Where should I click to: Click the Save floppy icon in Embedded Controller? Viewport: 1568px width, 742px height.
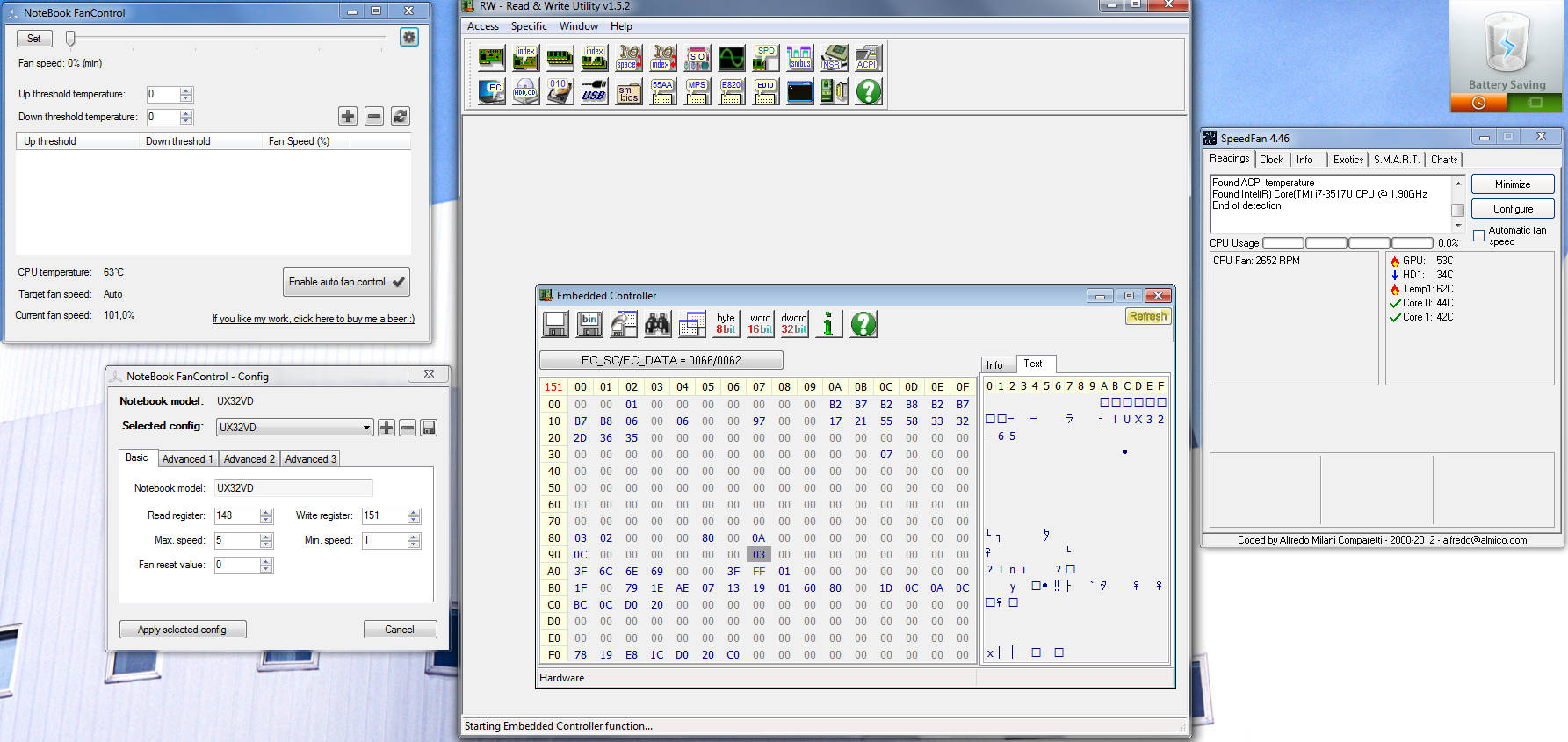(x=555, y=324)
